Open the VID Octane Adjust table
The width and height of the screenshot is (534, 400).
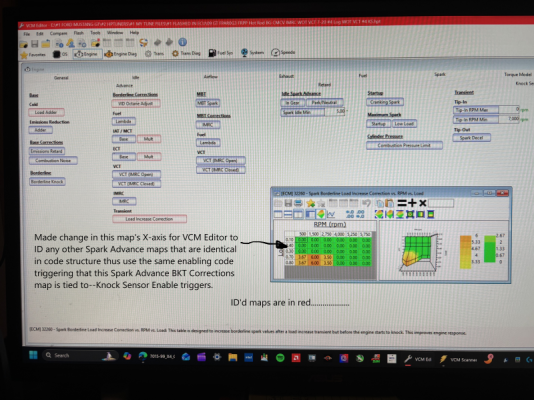(136, 103)
